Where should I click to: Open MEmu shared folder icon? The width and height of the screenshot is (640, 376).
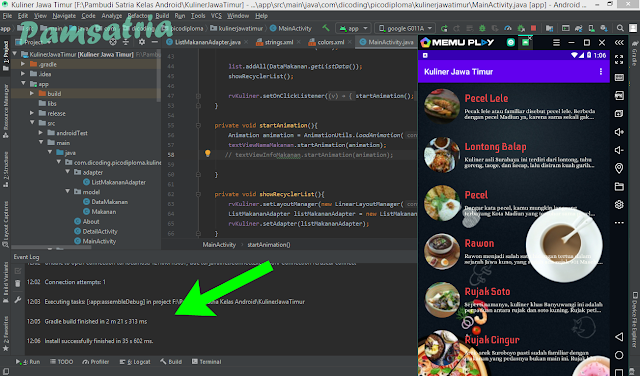pos(619,186)
